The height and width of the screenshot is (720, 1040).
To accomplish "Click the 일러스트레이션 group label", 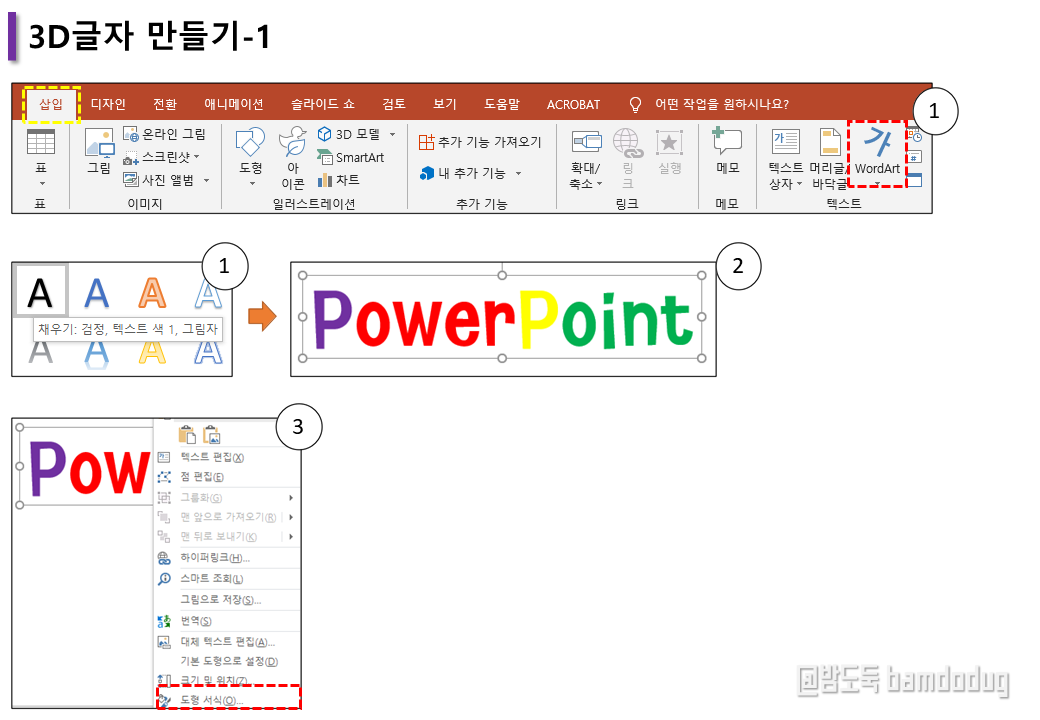I will 314,204.
